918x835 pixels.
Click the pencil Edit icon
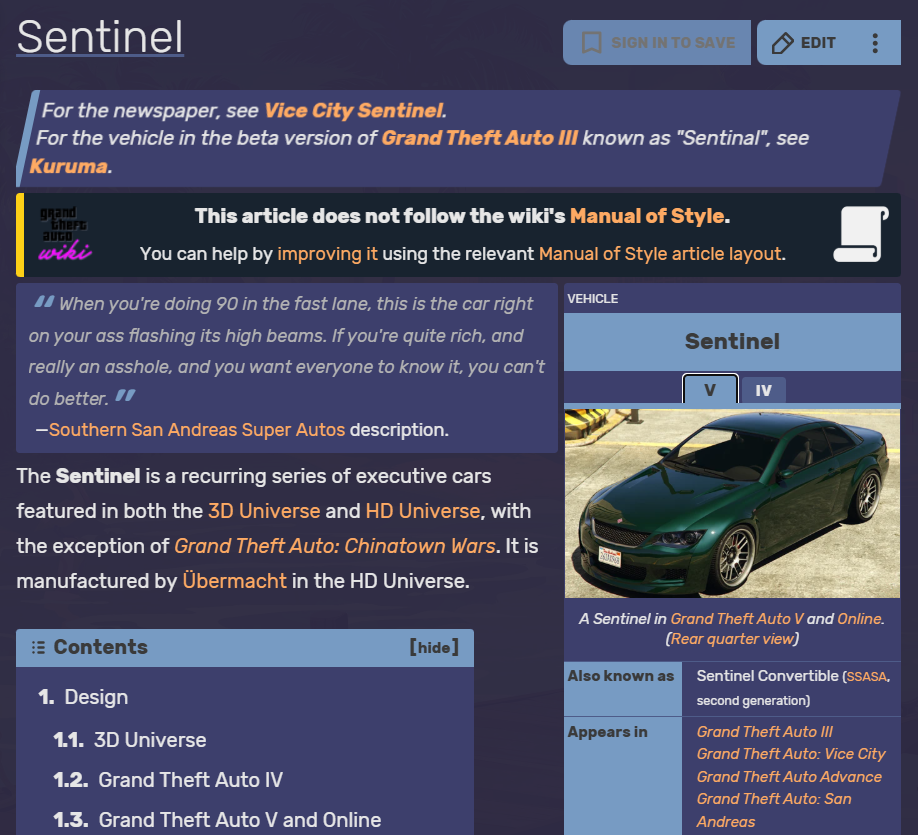tap(783, 43)
